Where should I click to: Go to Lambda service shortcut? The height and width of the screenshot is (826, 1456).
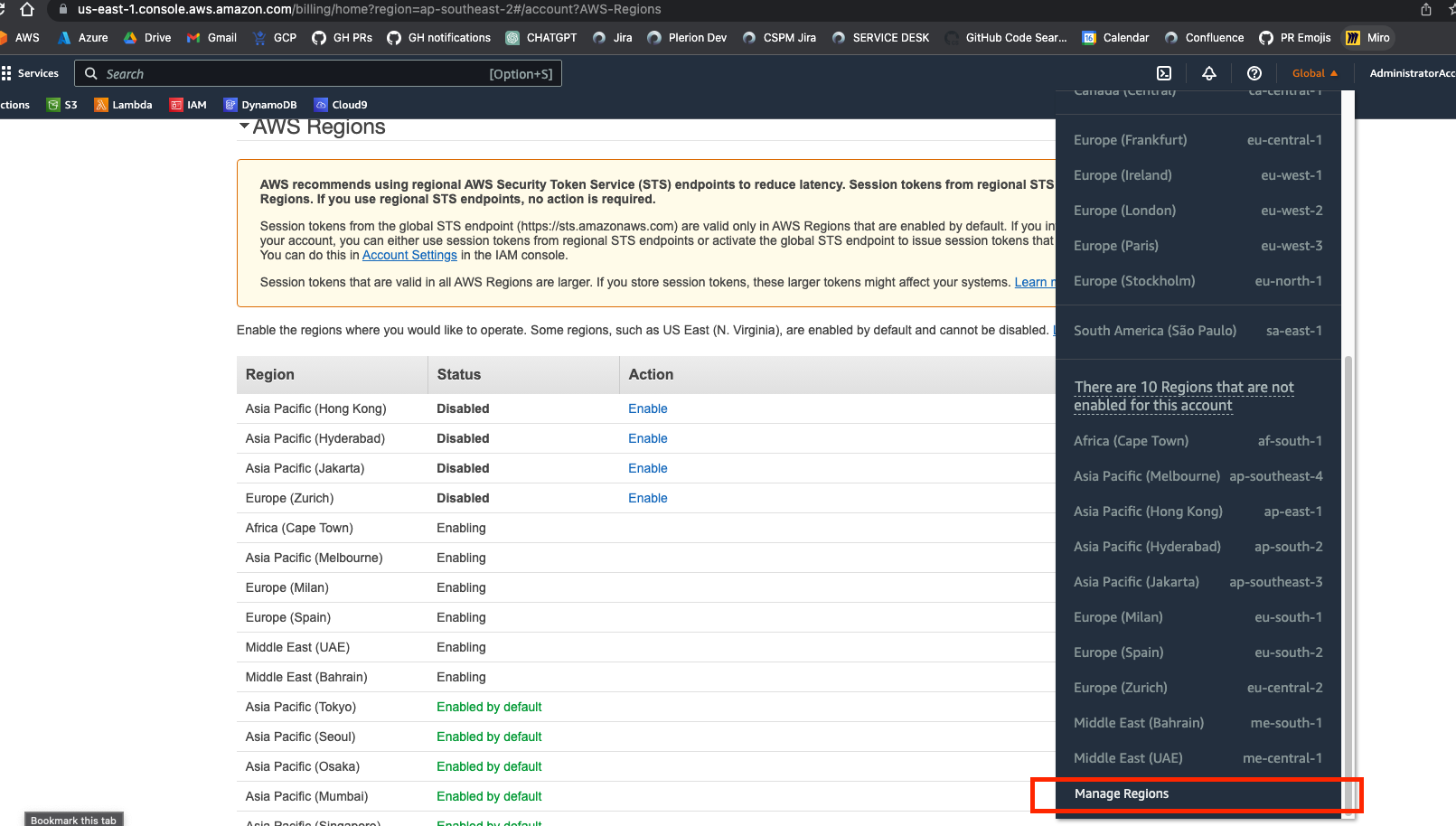pyautogui.click(x=123, y=105)
